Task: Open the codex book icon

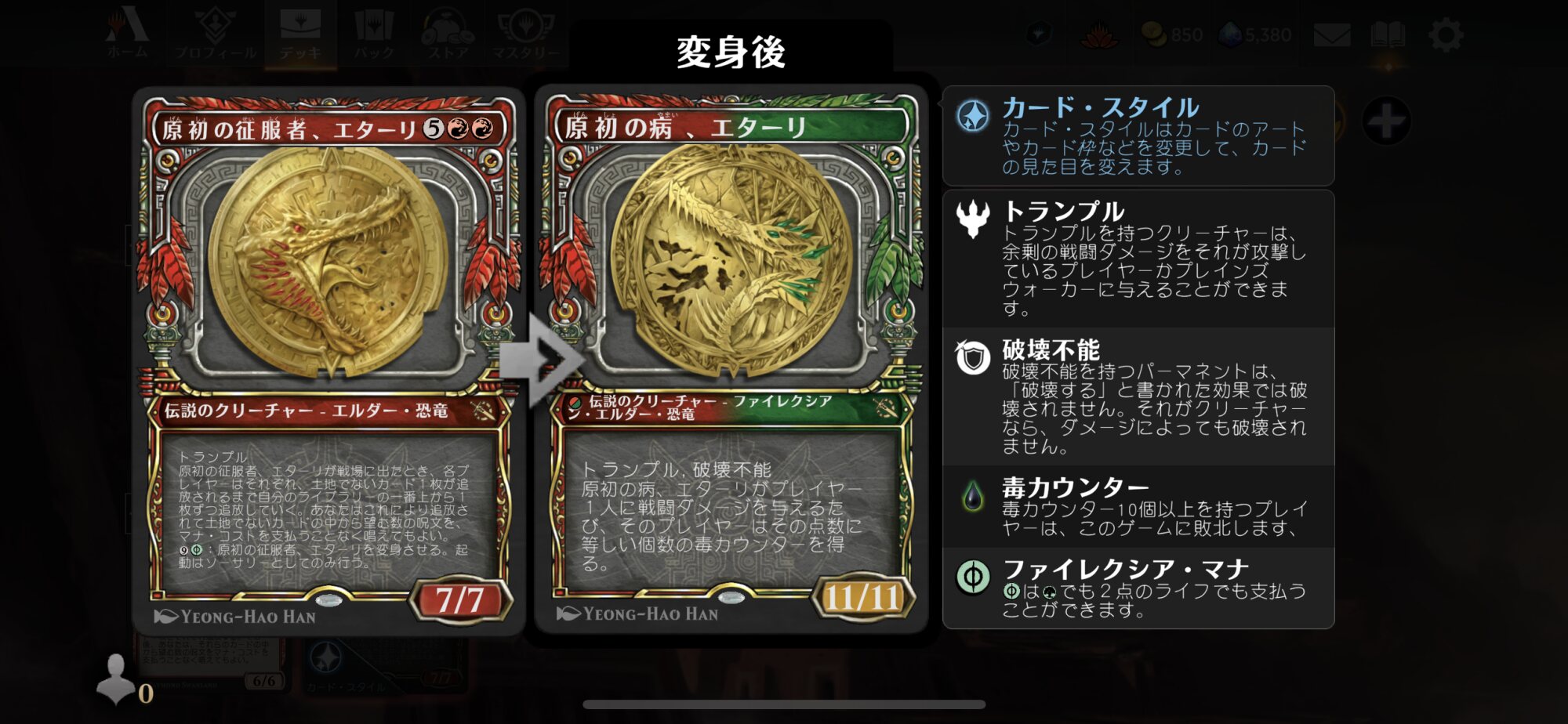Action: 1388,35
